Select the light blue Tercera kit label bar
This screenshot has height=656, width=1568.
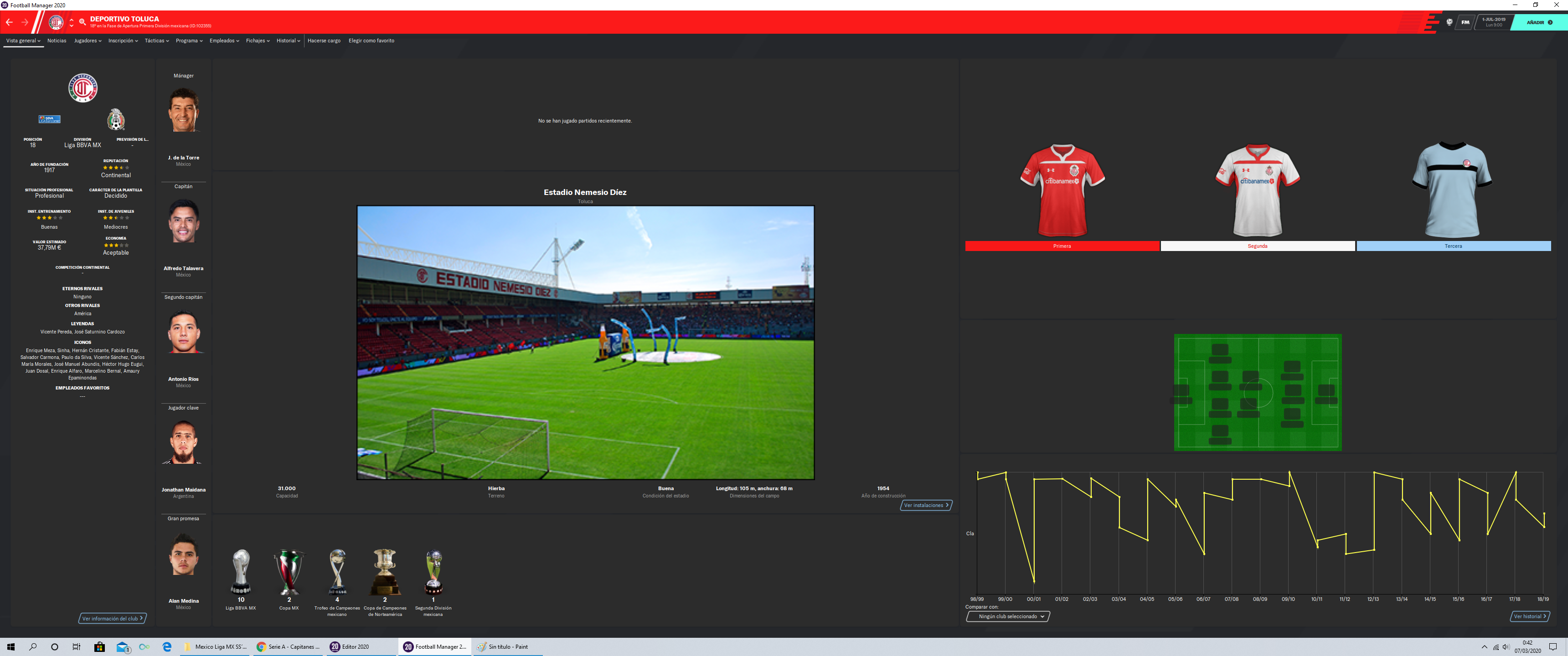coord(1454,246)
